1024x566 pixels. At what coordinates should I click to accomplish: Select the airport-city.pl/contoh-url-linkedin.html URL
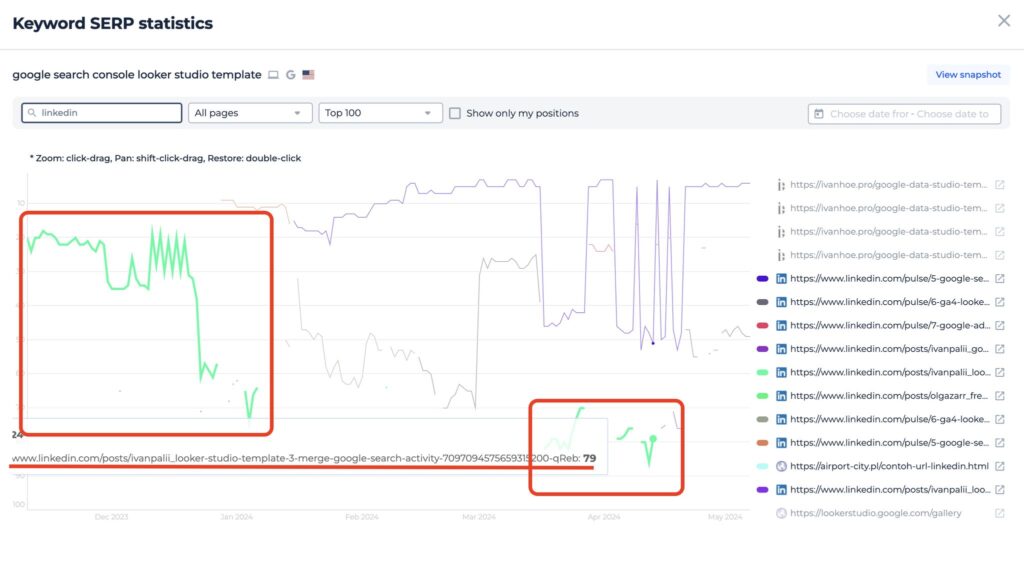889,466
